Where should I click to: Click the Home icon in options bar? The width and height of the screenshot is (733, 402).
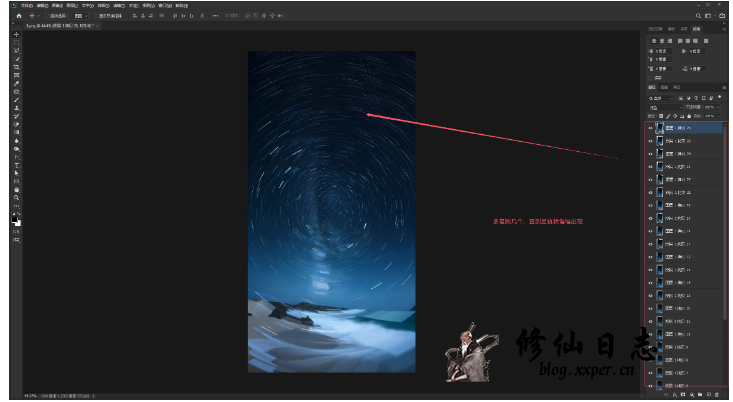click(x=18, y=17)
